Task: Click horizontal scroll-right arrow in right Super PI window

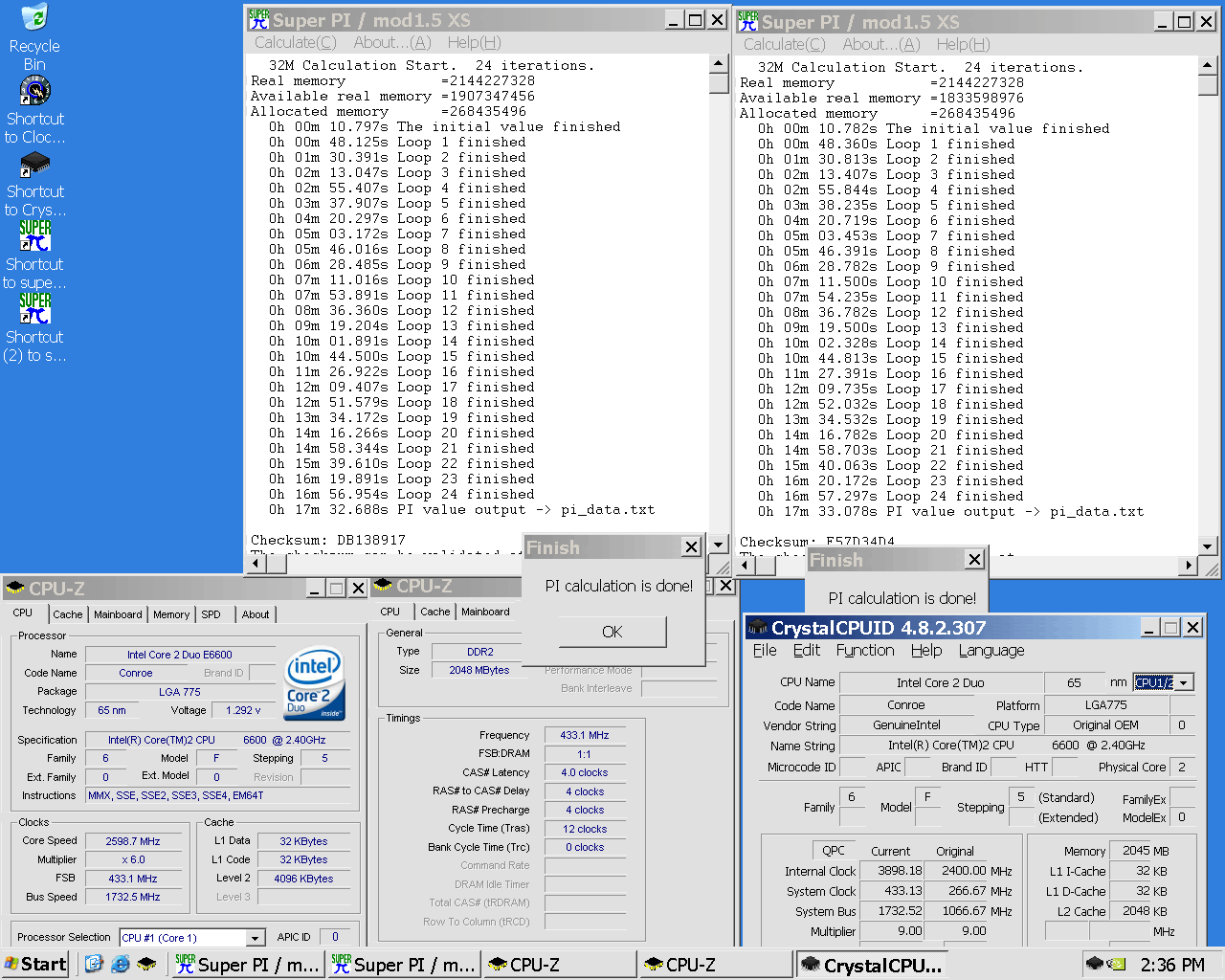Action: coord(1188,566)
